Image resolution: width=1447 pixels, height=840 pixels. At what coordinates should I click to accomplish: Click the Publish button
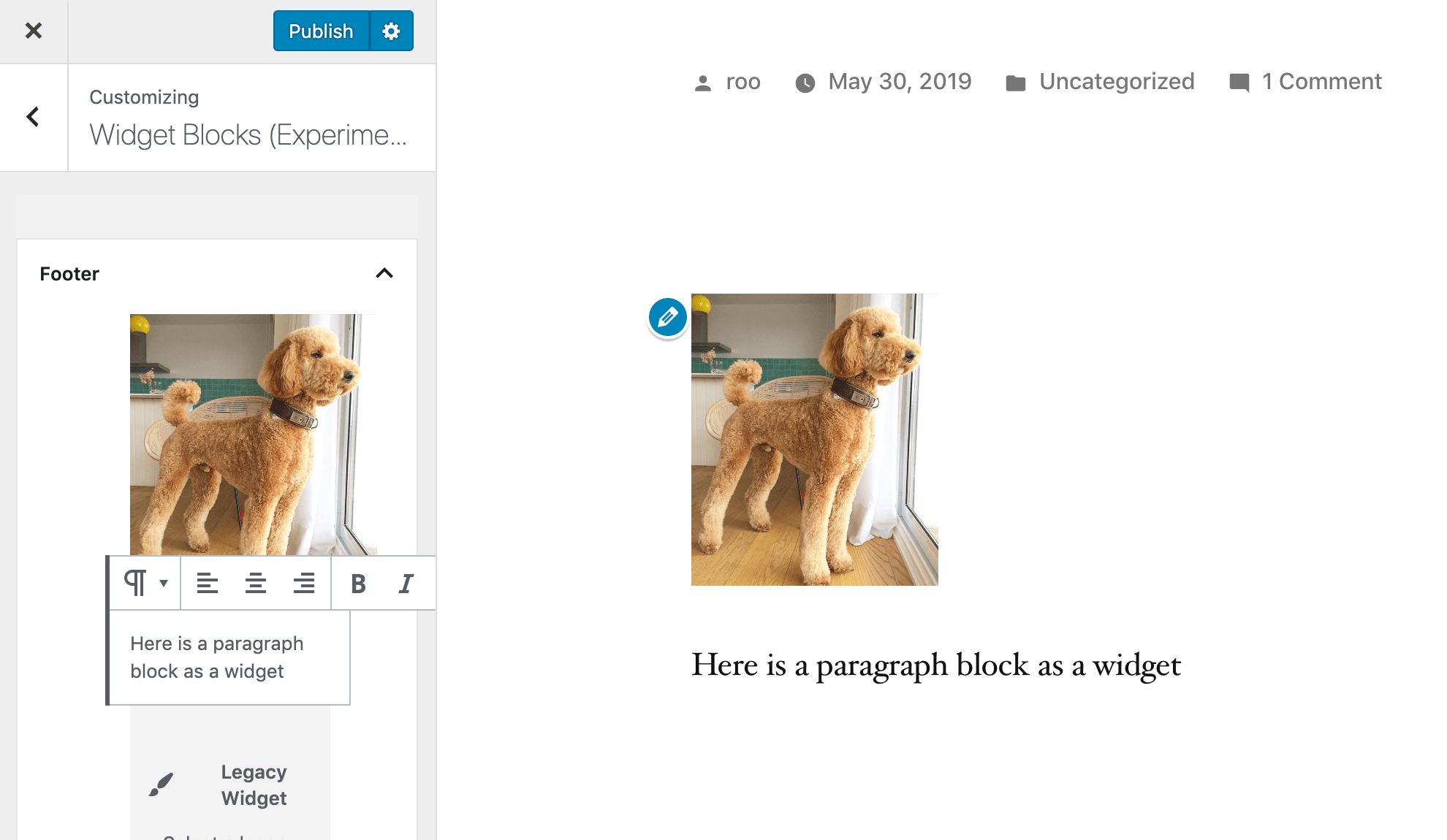[321, 31]
